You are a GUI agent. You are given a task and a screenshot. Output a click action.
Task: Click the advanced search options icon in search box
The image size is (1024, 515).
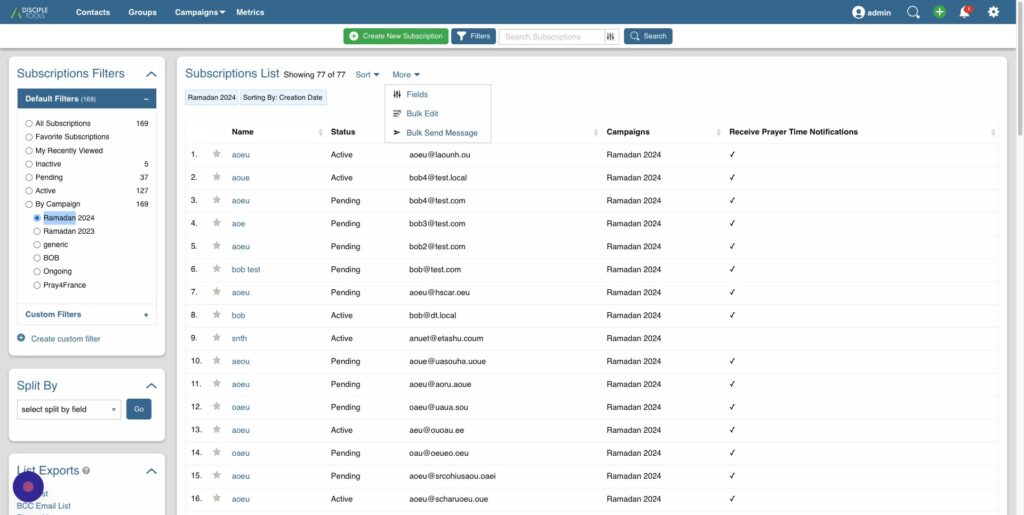611,36
